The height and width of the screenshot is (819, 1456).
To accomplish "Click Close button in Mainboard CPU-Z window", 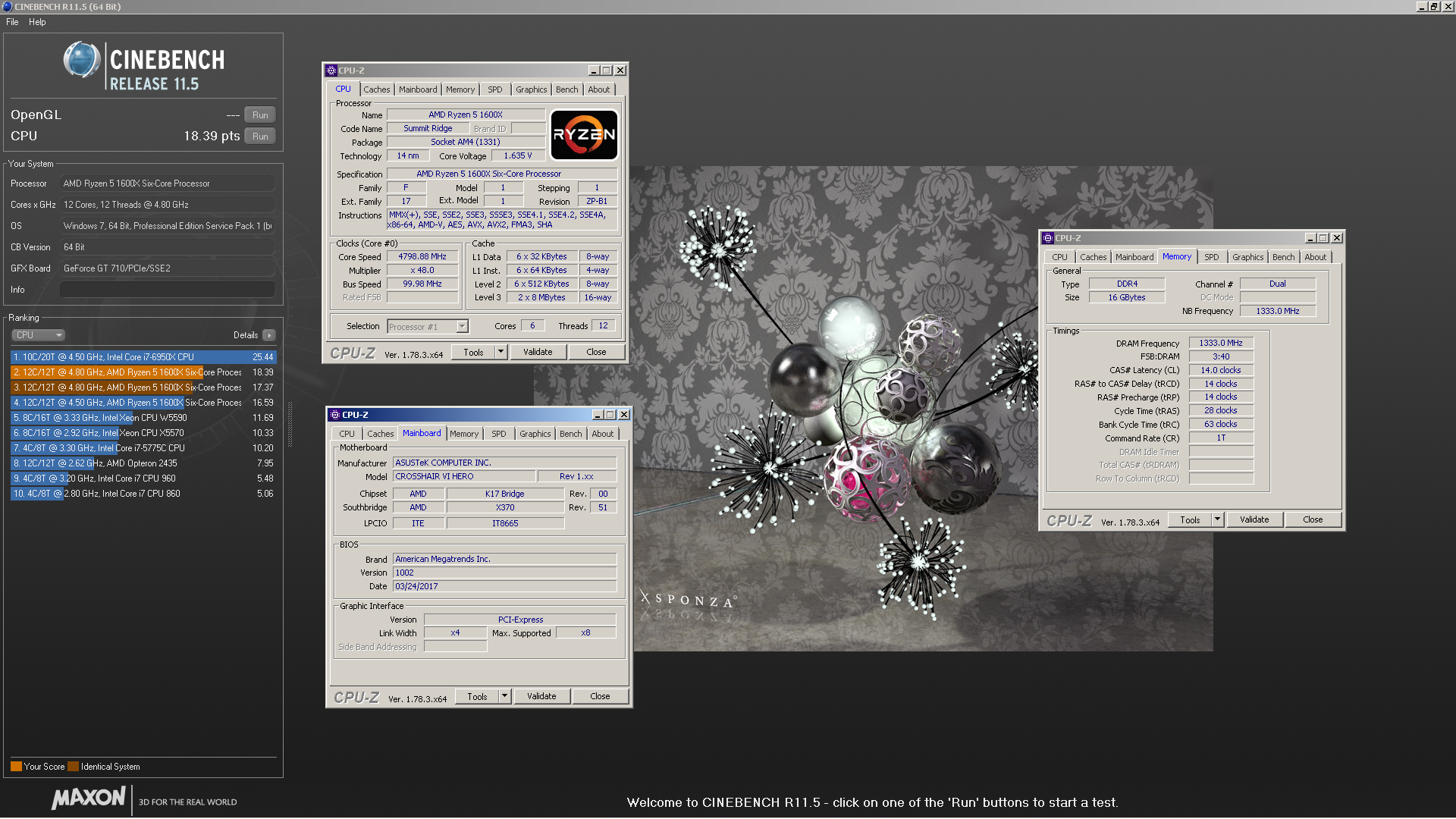I will point(600,697).
